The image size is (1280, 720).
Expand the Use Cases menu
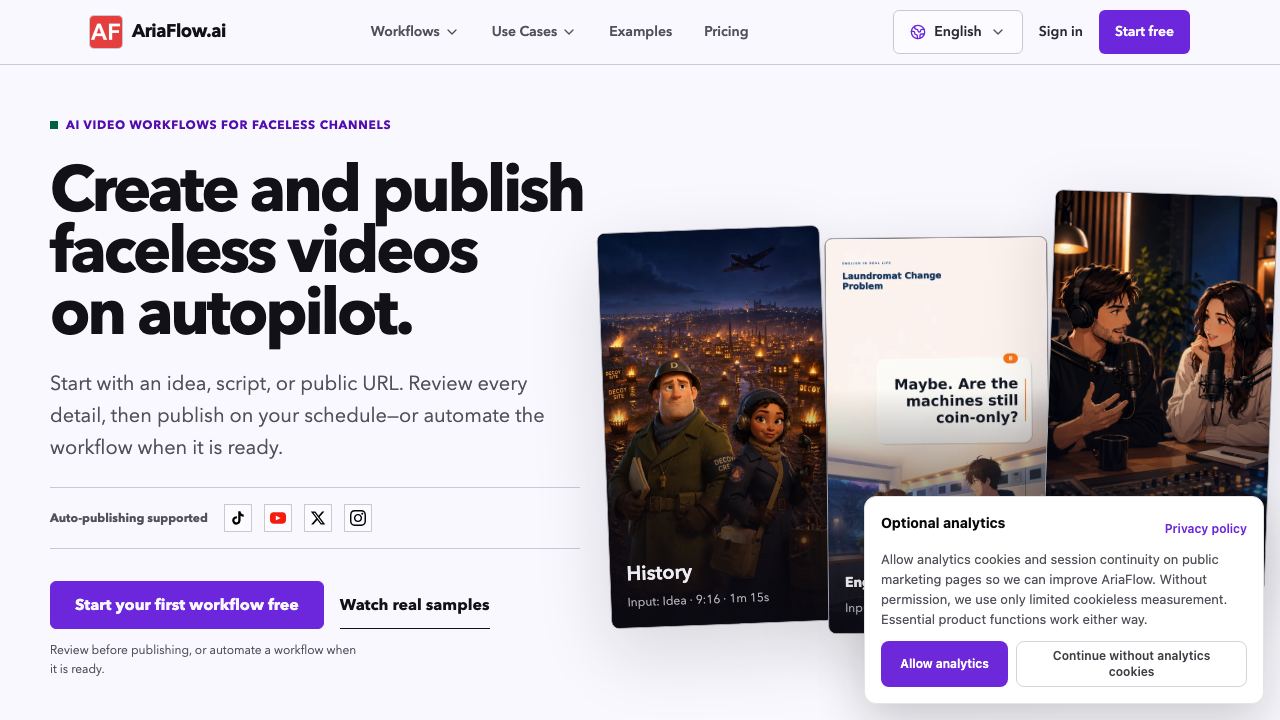point(533,32)
